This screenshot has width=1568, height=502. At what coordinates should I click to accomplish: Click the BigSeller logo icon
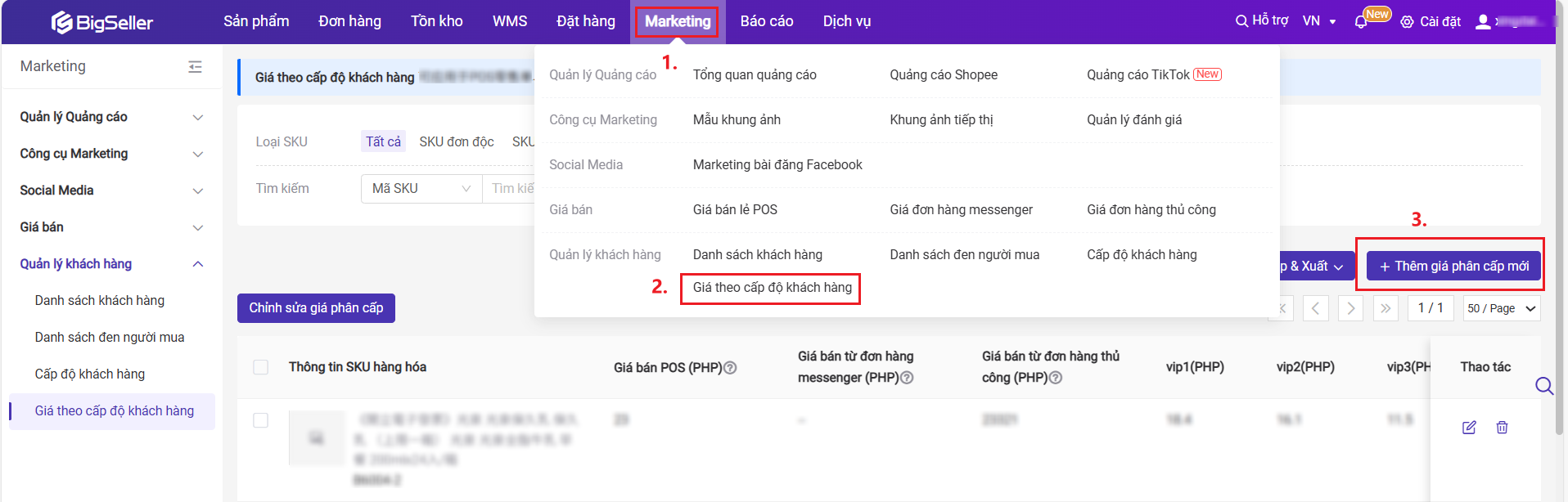click(x=61, y=22)
